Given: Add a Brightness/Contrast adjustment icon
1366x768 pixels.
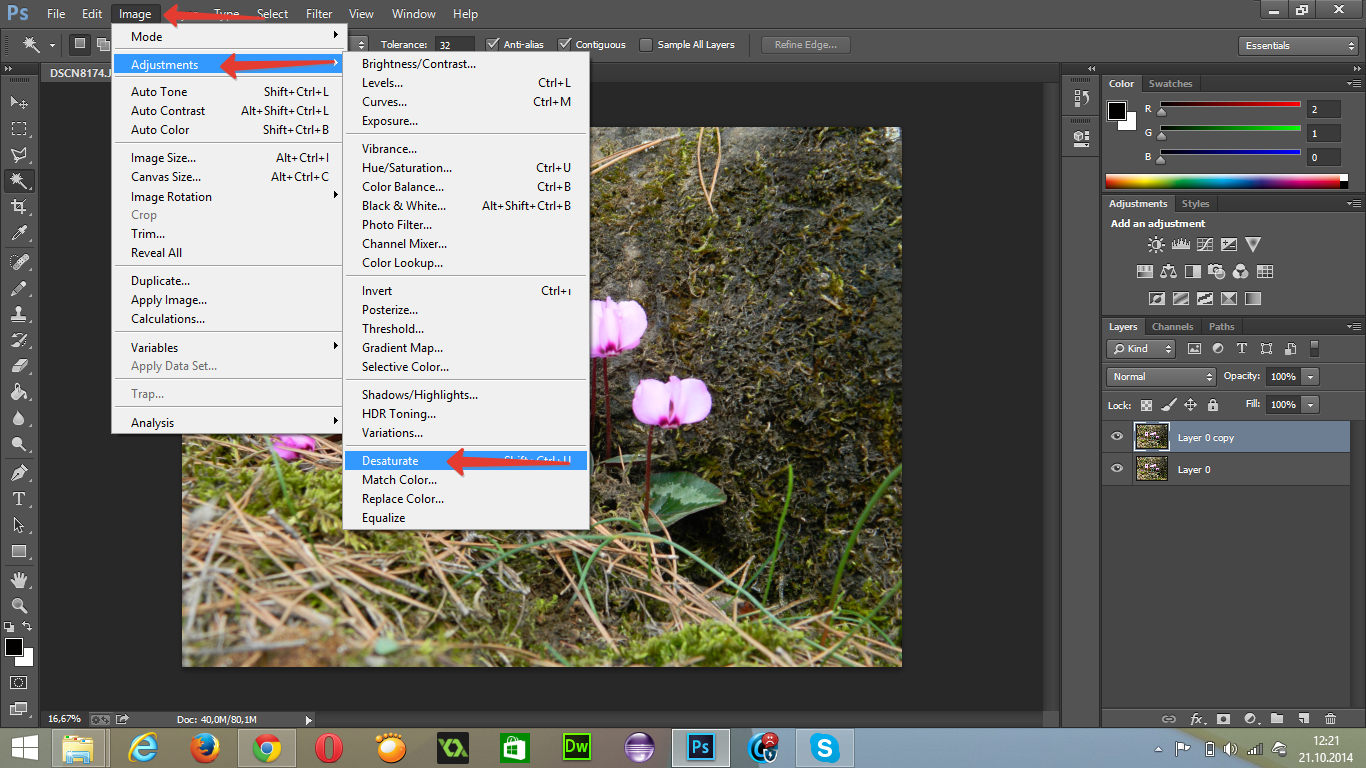Looking at the screenshot, I should point(1157,244).
